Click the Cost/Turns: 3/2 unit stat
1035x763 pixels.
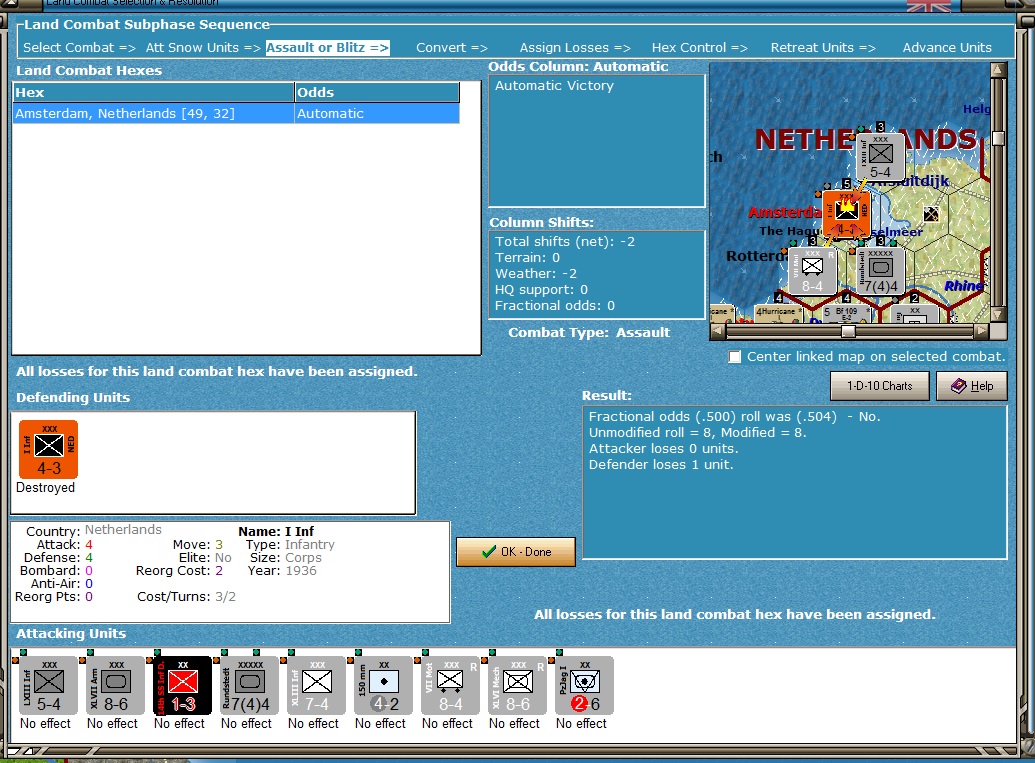pyautogui.click(x=186, y=597)
